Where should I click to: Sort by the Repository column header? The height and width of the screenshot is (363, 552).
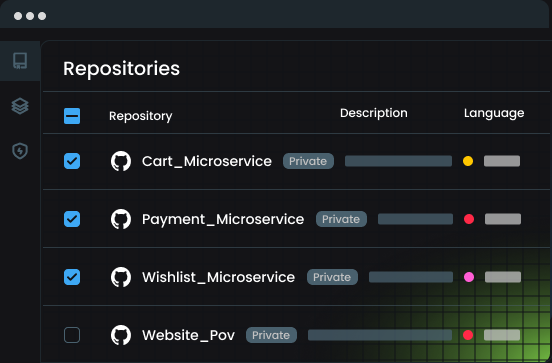tap(141, 116)
